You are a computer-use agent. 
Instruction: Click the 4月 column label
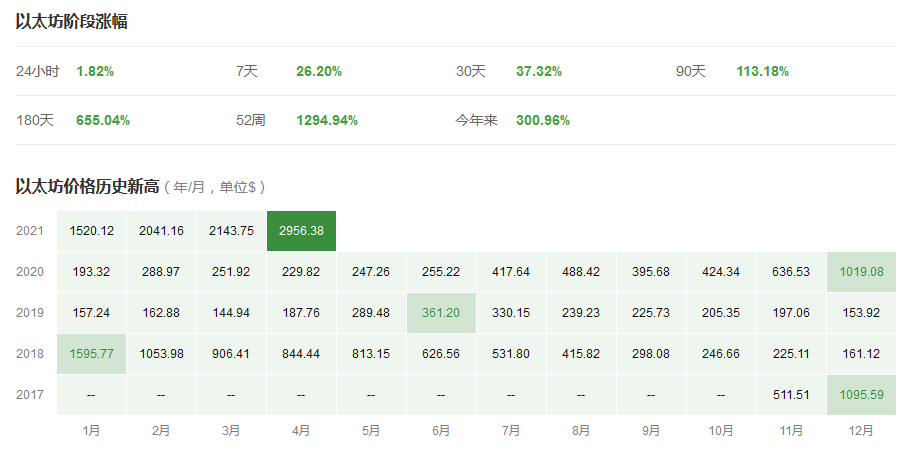(301, 431)
